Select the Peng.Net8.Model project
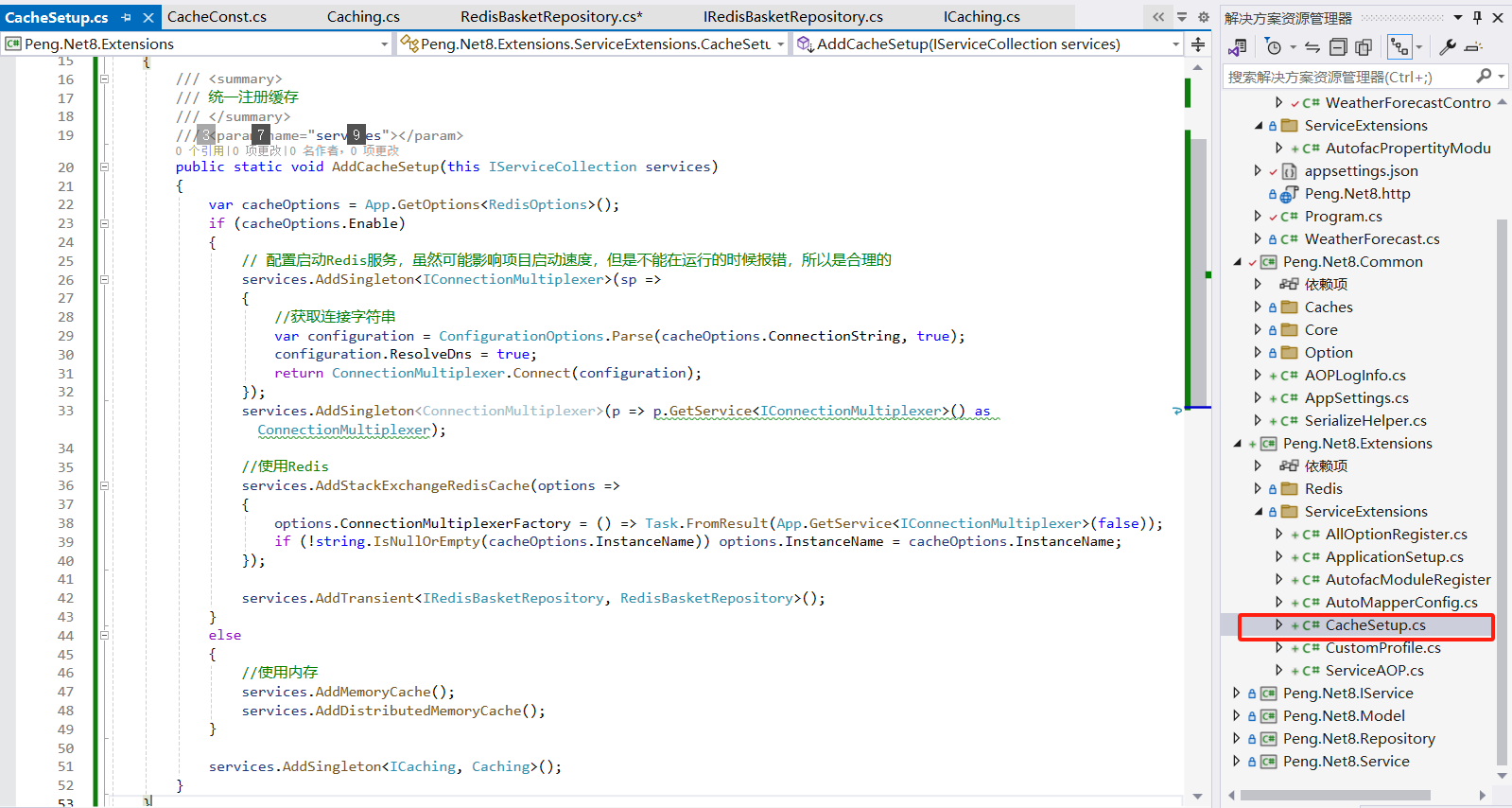The height and width of the screenshot is (808, 1512). click(x=1344, y=716)
